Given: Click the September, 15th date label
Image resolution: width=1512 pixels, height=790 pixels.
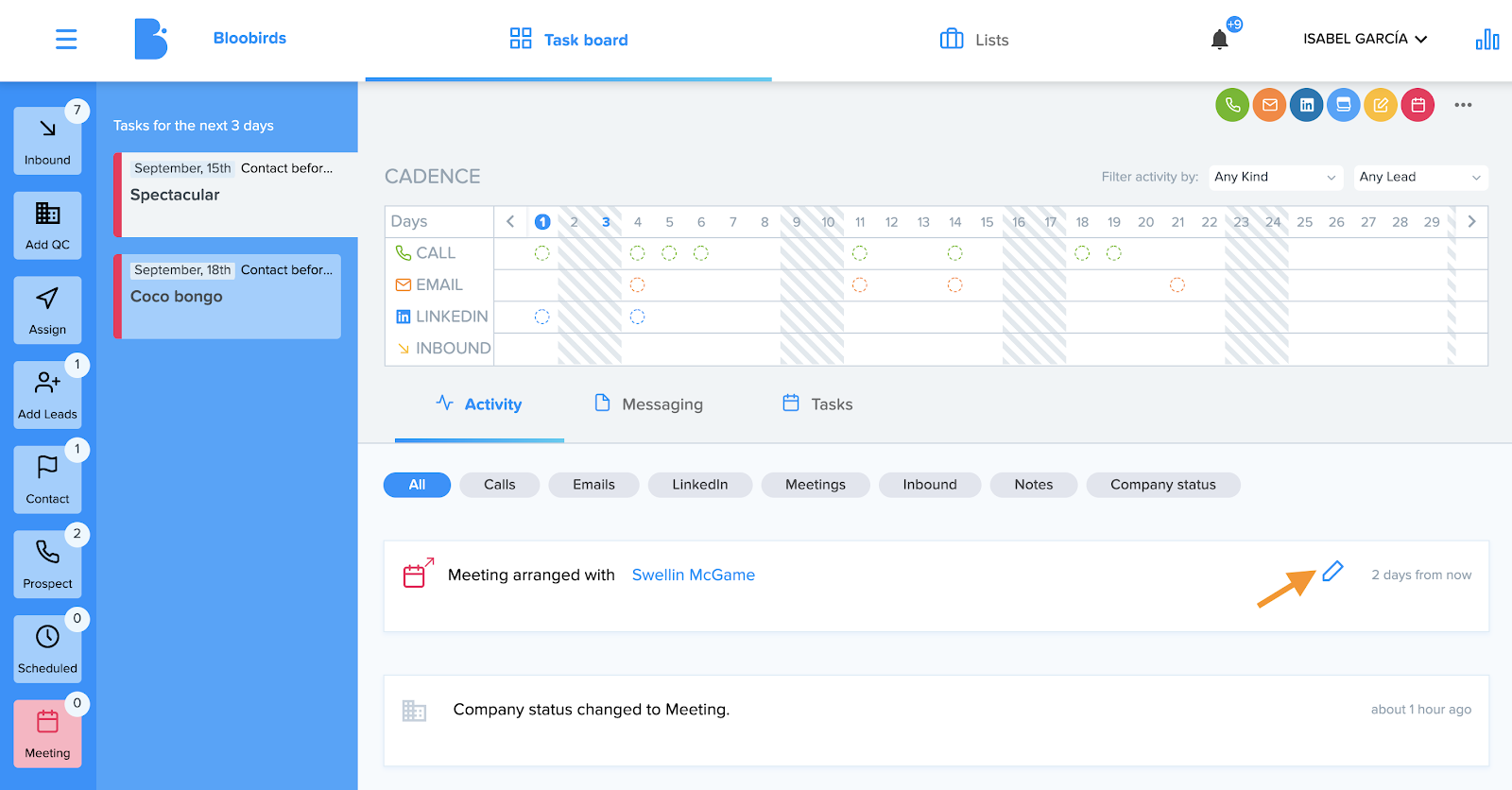Looking at the screenshot, I should [x=182, y=168].
